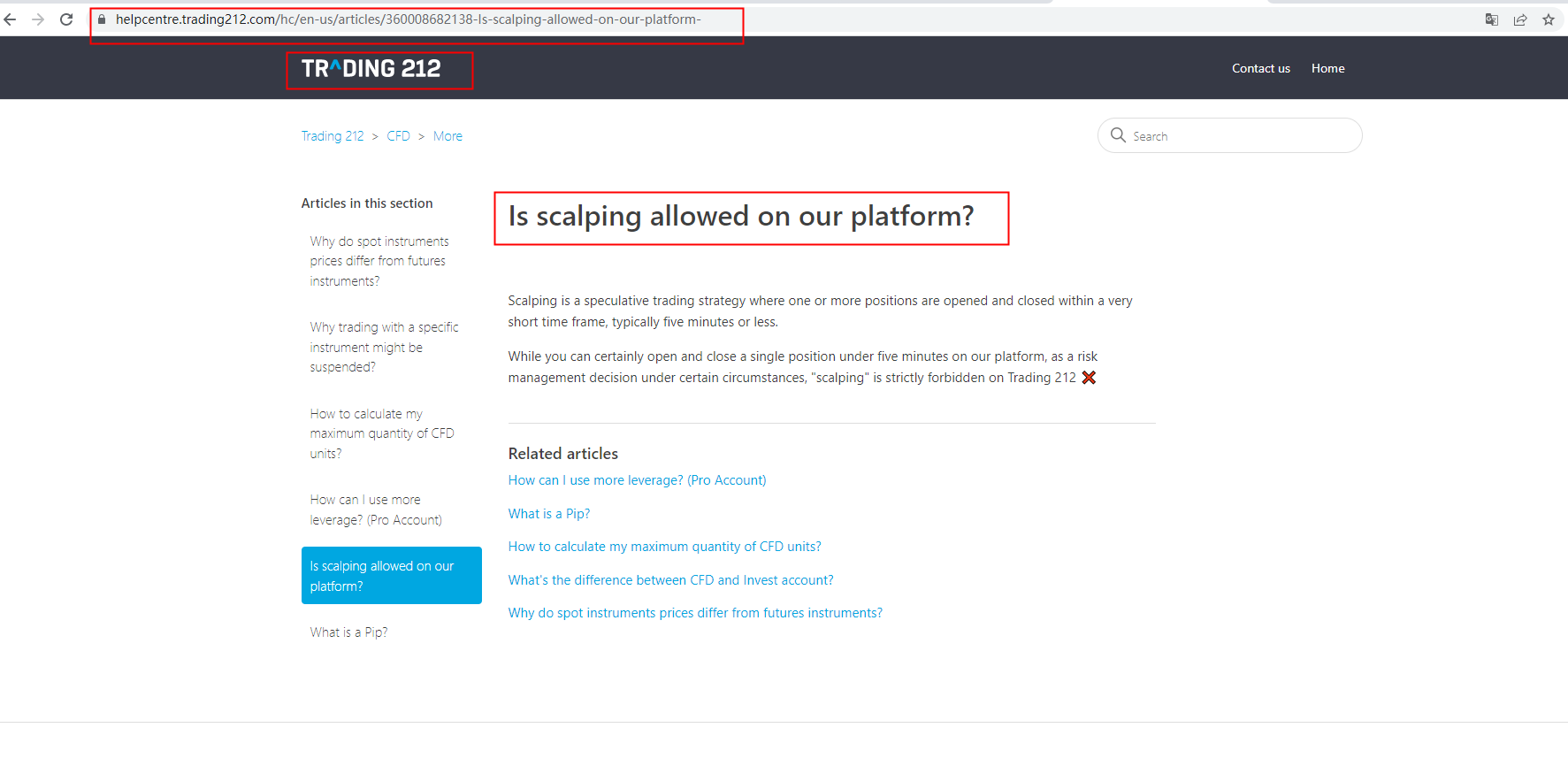Screen dimensions: 1568x766
Task: Open Contact us in the header
Action: [1261, 68]
